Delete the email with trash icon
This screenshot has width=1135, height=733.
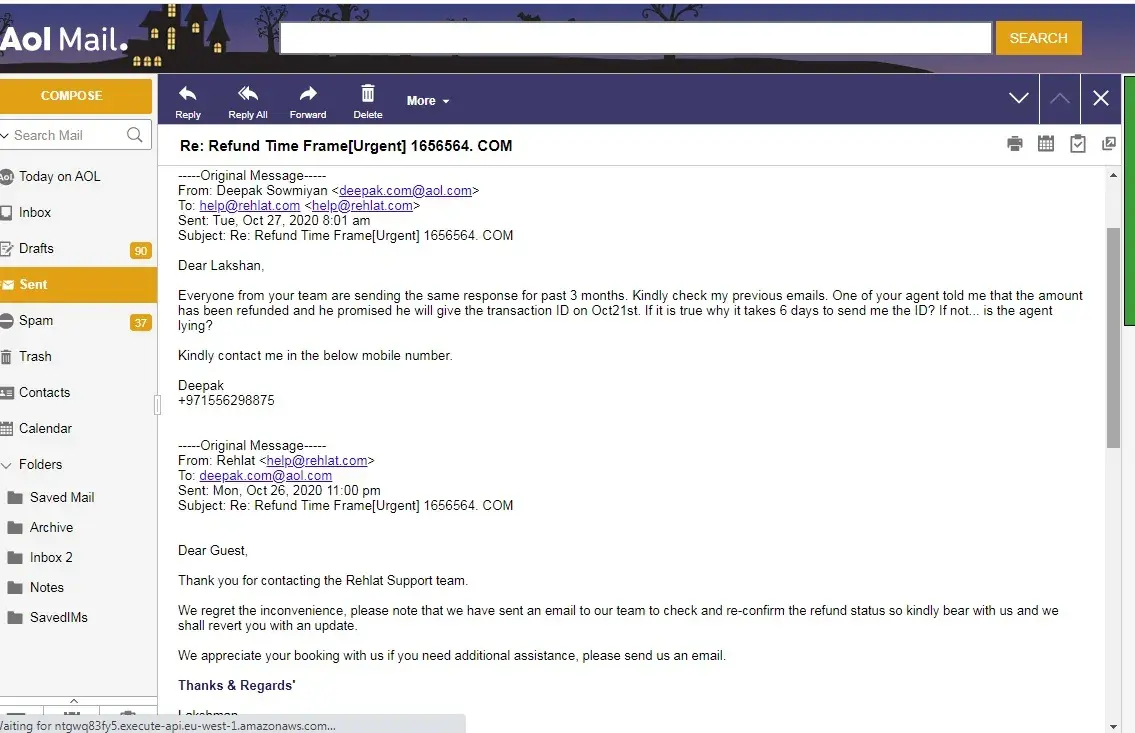[368, 95]
